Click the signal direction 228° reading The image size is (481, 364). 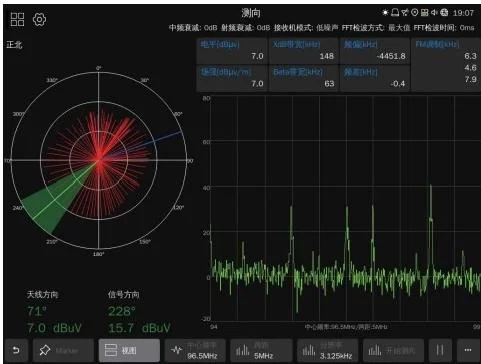tap(122, 311)
